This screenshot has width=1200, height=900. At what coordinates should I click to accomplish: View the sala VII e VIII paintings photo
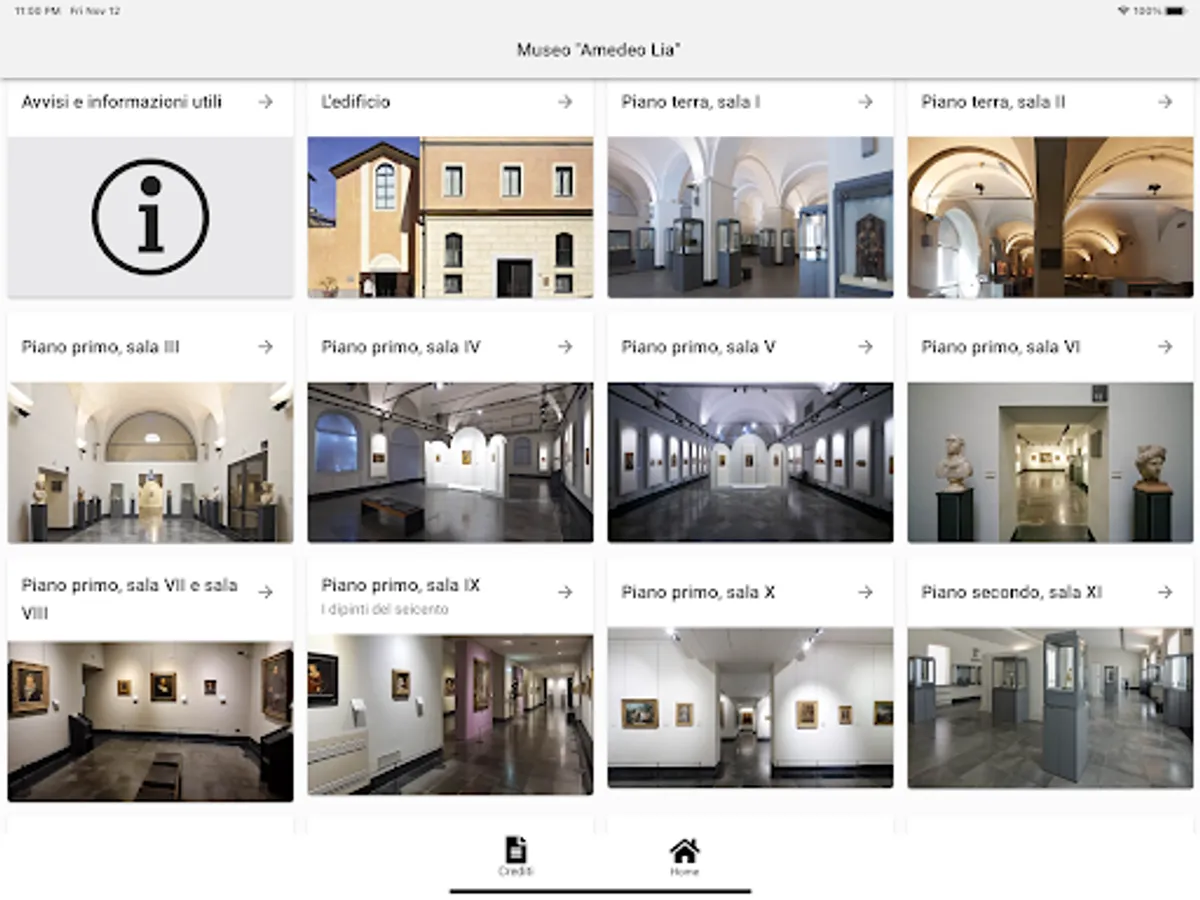[x=150, y=721]
